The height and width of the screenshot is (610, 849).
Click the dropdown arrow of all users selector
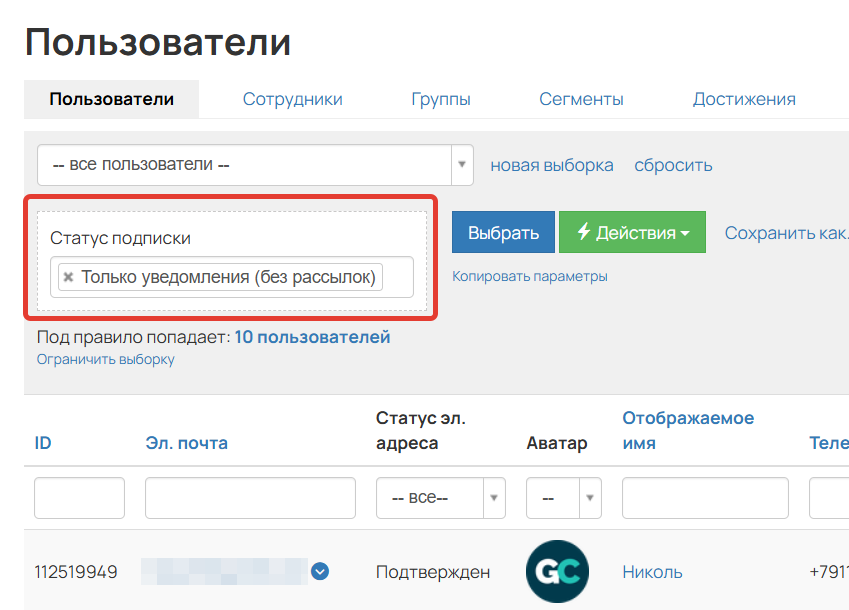pos(462,164)
